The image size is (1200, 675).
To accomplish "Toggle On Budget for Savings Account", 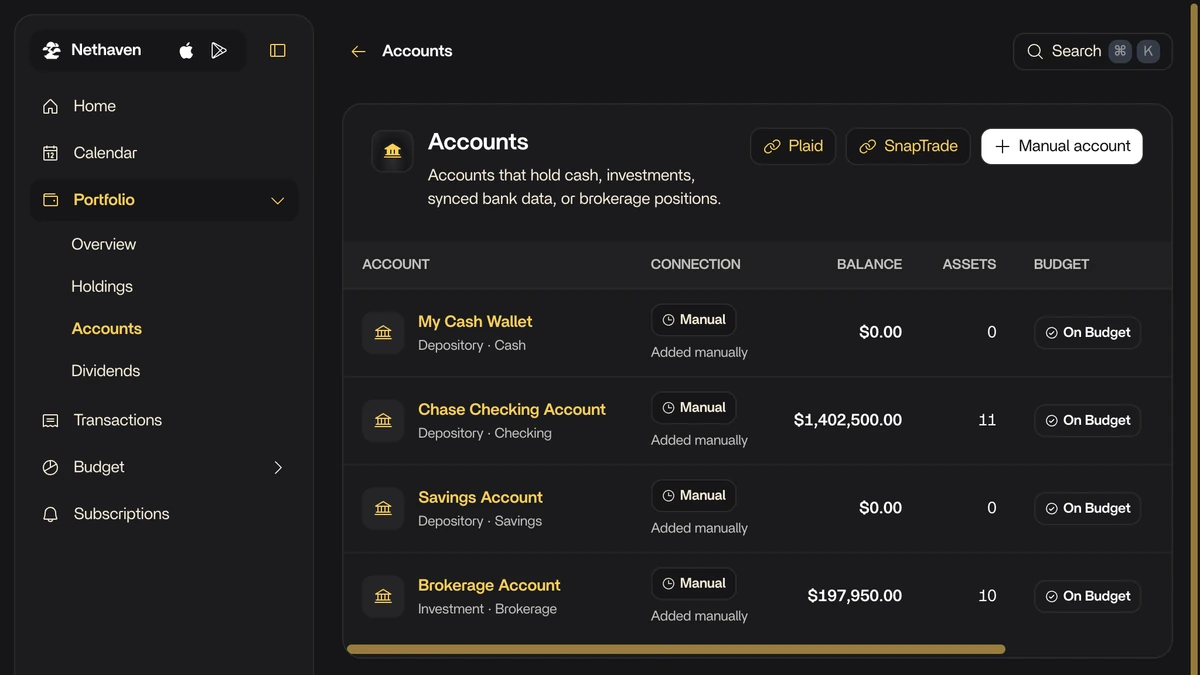I will point(1087,509).
